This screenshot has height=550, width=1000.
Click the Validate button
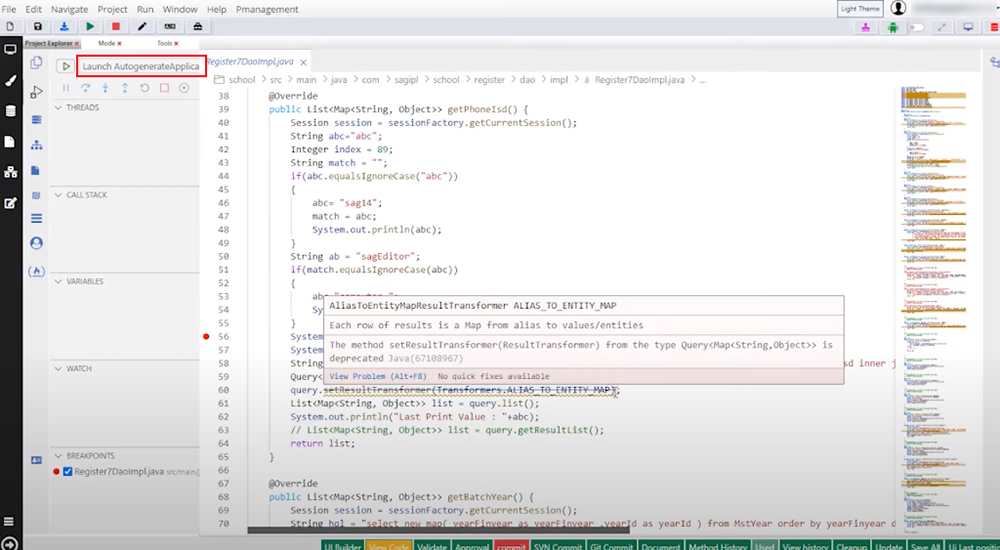click(432, 546)
